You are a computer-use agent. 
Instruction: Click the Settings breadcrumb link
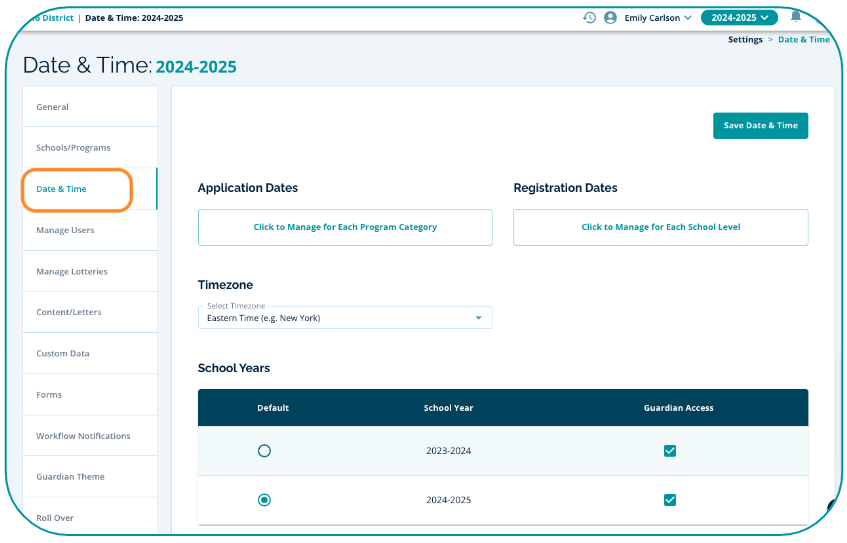click(x=745, y=40)
